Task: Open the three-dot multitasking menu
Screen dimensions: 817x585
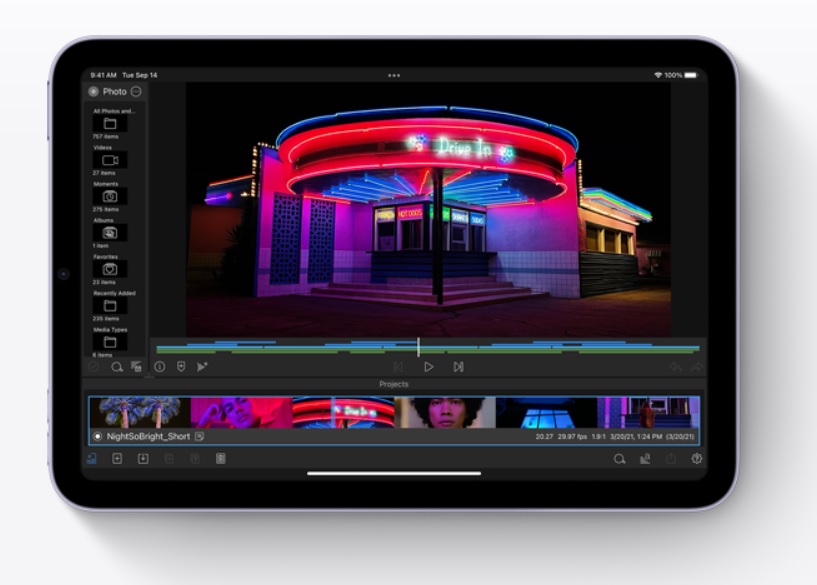Action: [394, 75]
